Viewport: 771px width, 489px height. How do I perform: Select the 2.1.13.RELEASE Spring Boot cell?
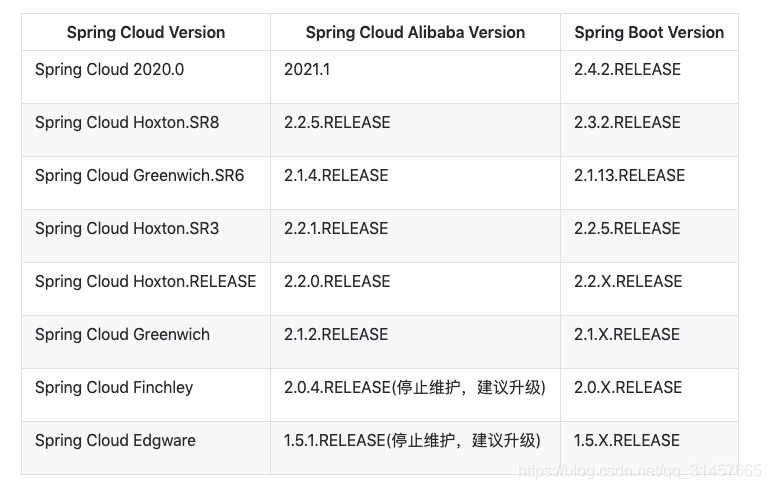pyautogui.click(x=629, y=176)
